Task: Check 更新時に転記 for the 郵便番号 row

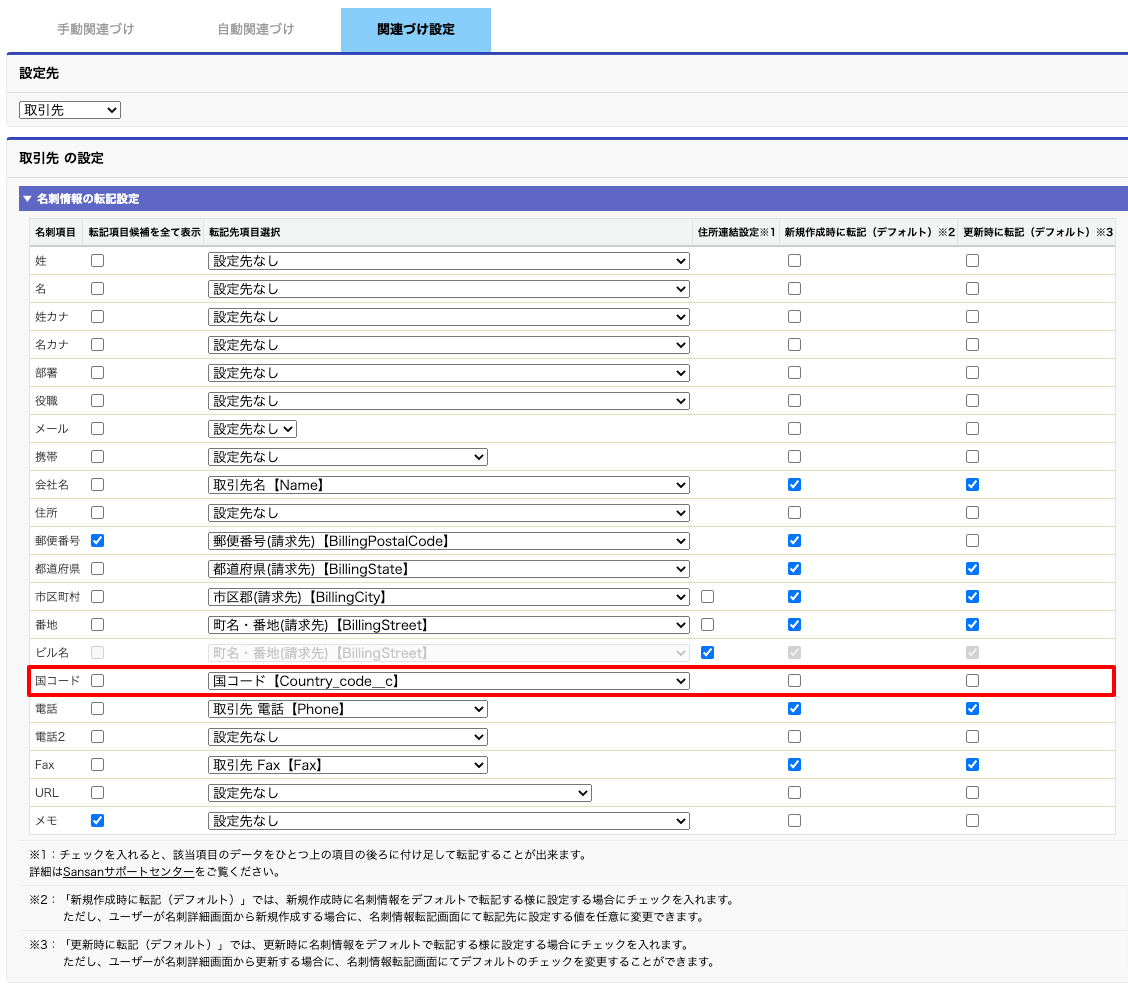Action: pyautogui.click(x=972, y=541)
